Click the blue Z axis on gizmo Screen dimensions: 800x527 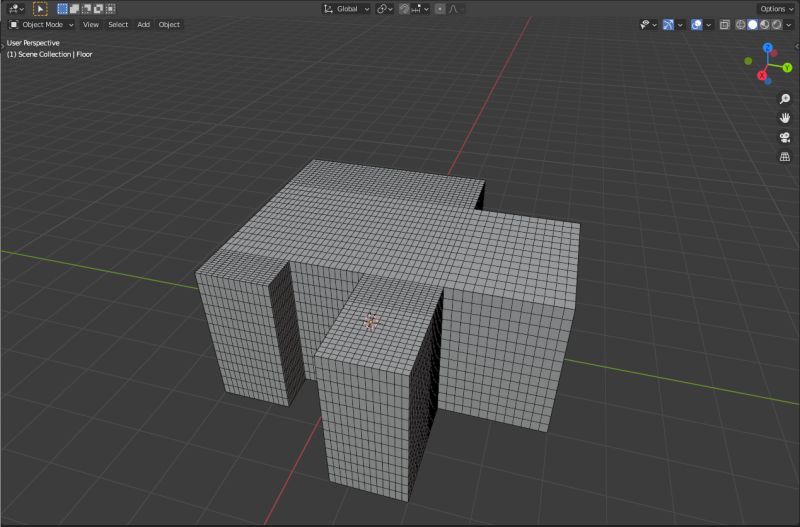pyautogui.click(x=768, y=48)
